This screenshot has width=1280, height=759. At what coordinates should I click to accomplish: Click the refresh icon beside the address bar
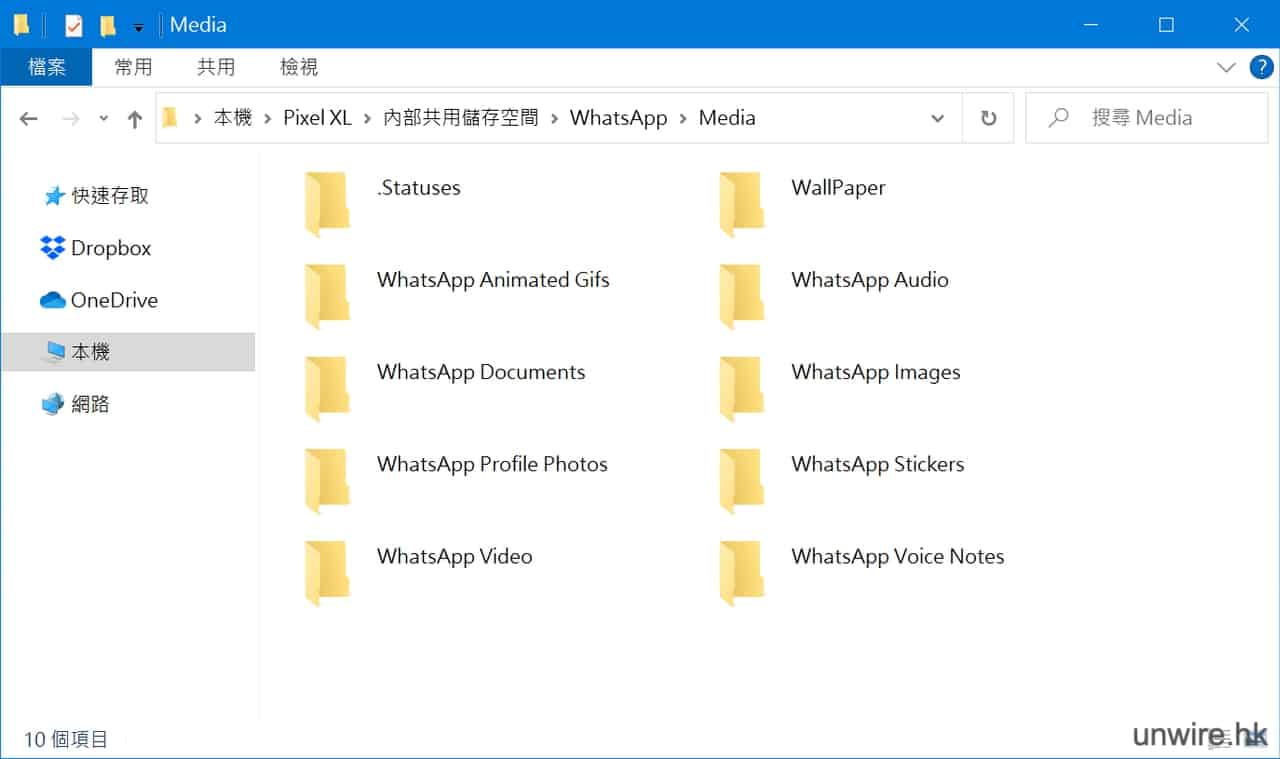(988, 117)
